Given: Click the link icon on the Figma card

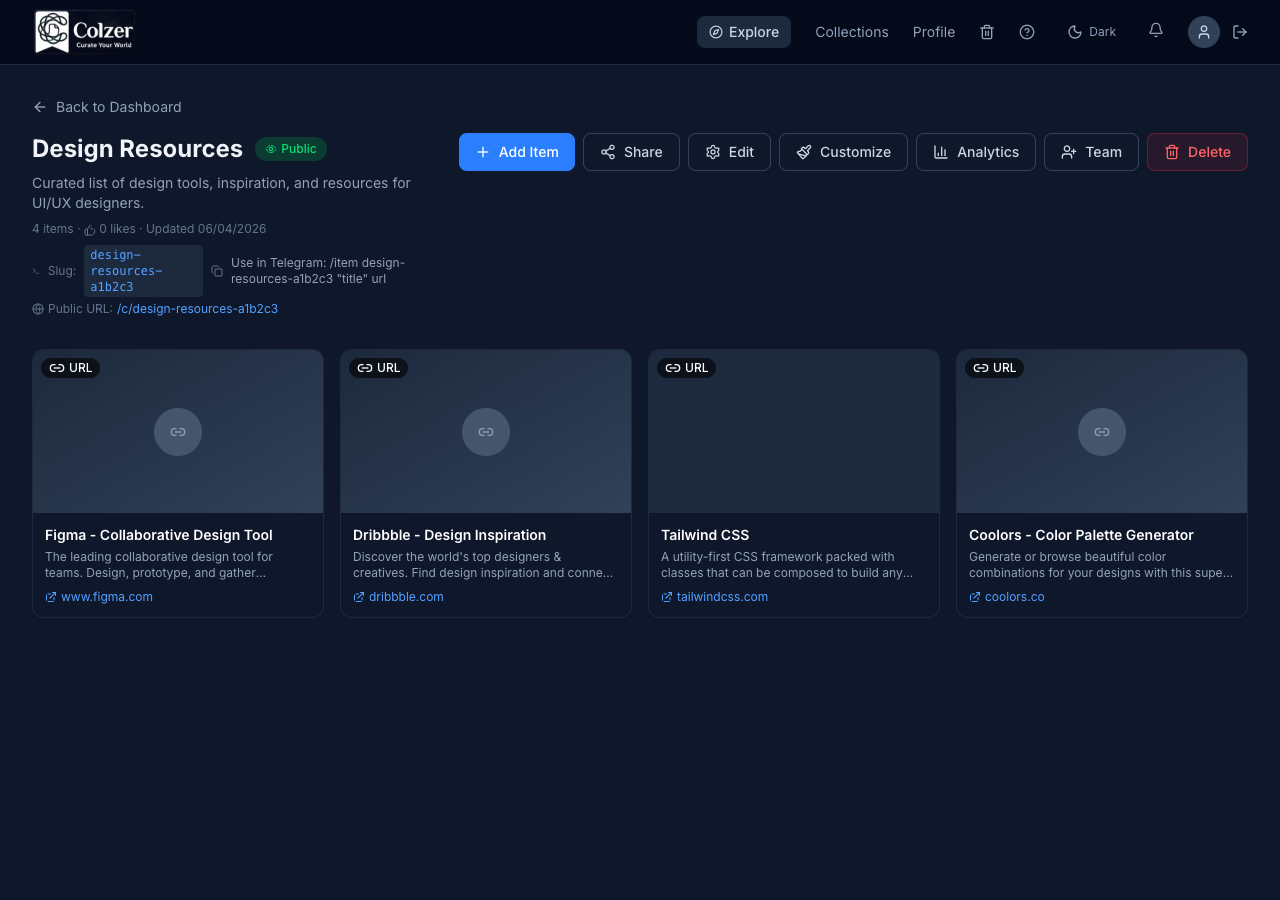Looking at the screenshot, I should pos(177,431).
